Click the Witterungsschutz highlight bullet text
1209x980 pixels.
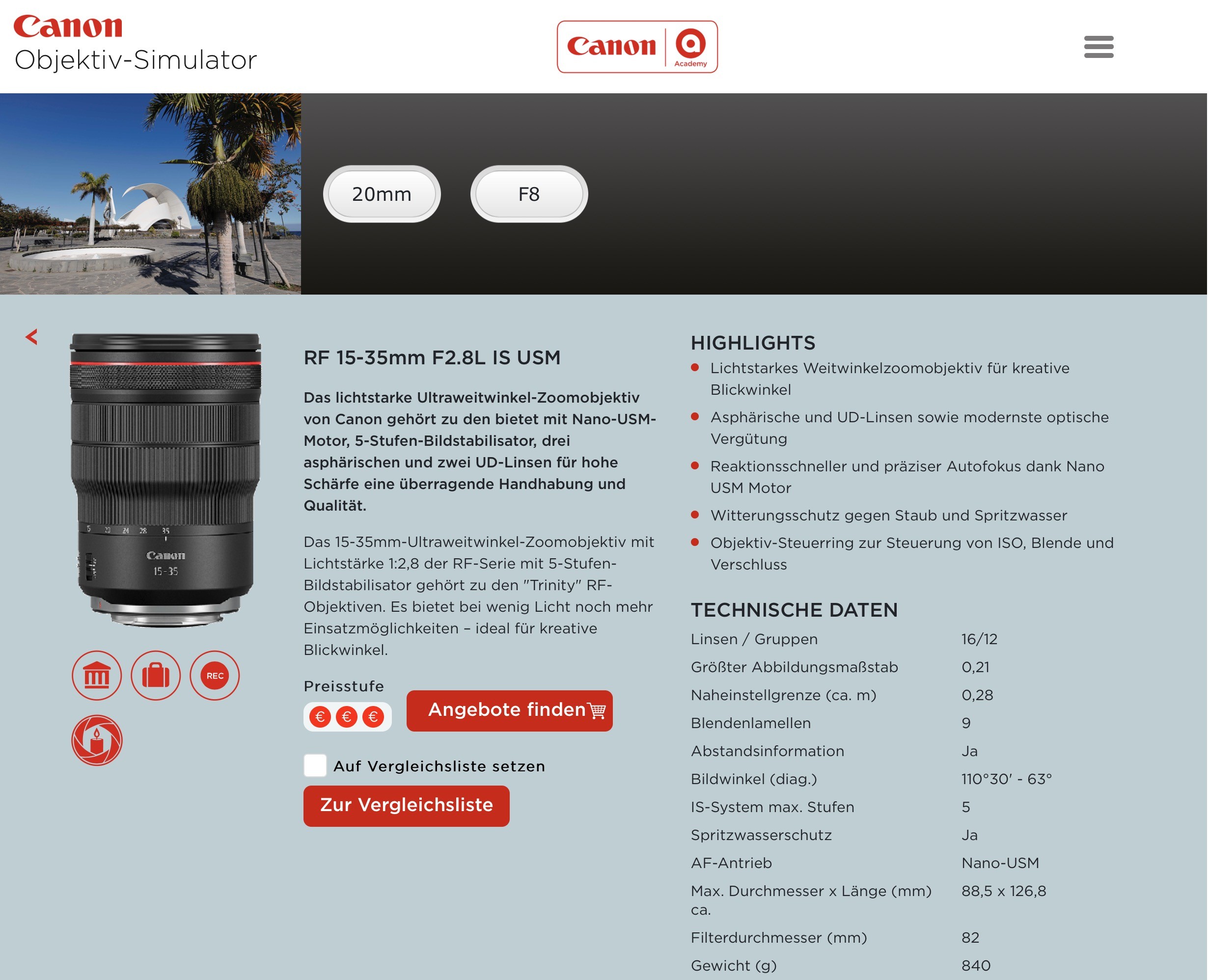[888, 516]
